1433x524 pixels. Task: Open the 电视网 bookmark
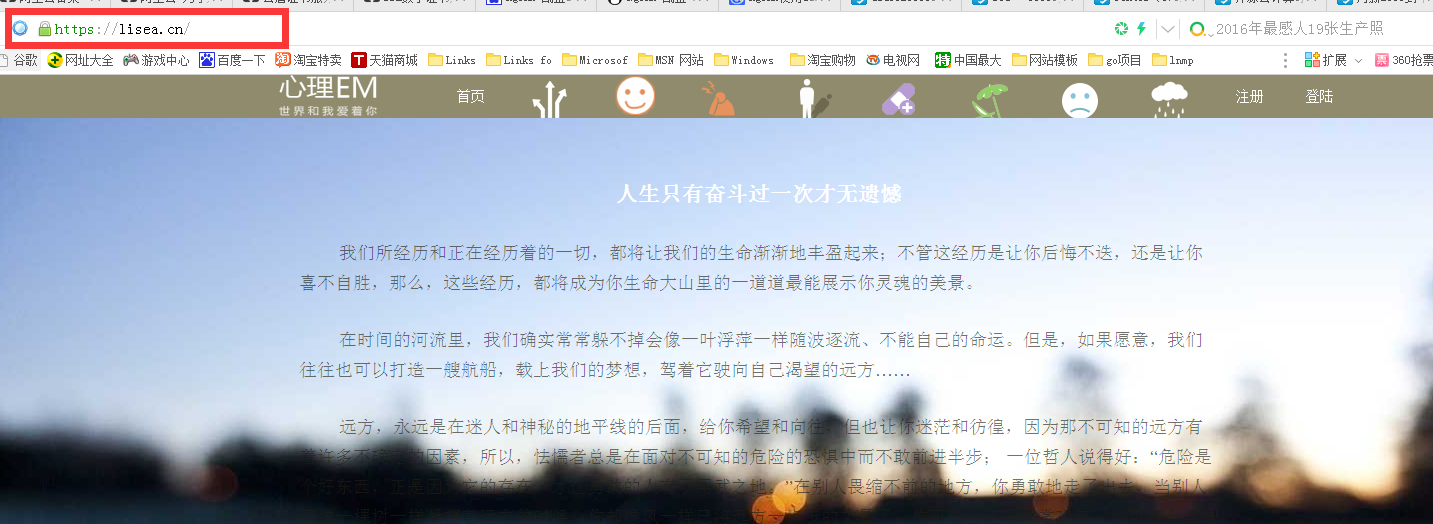893,60
